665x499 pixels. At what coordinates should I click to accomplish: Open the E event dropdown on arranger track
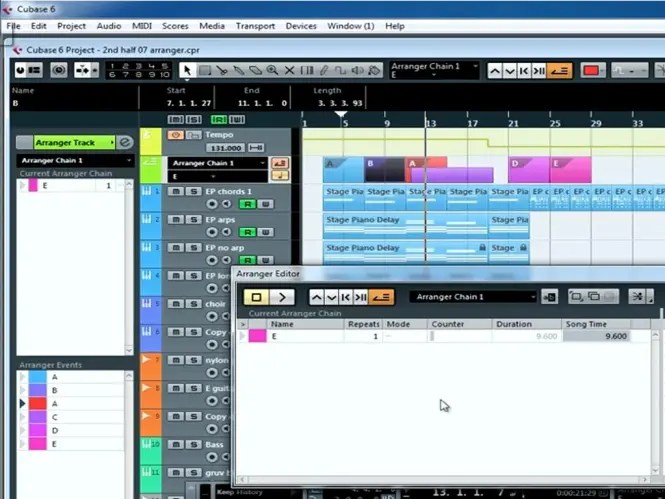pyautogui.click(x=218, y=176)
